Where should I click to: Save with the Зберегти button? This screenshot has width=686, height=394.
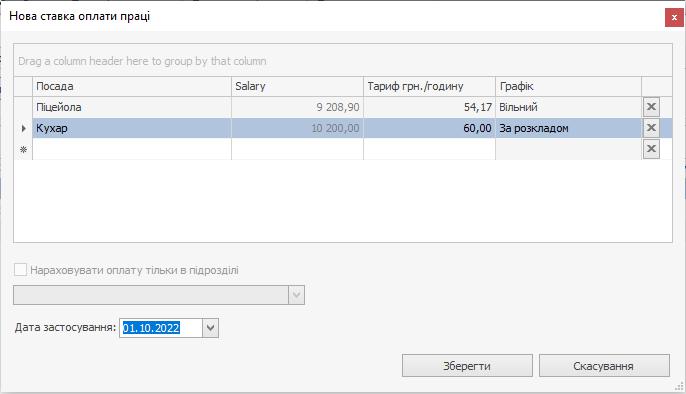point(467,366)
